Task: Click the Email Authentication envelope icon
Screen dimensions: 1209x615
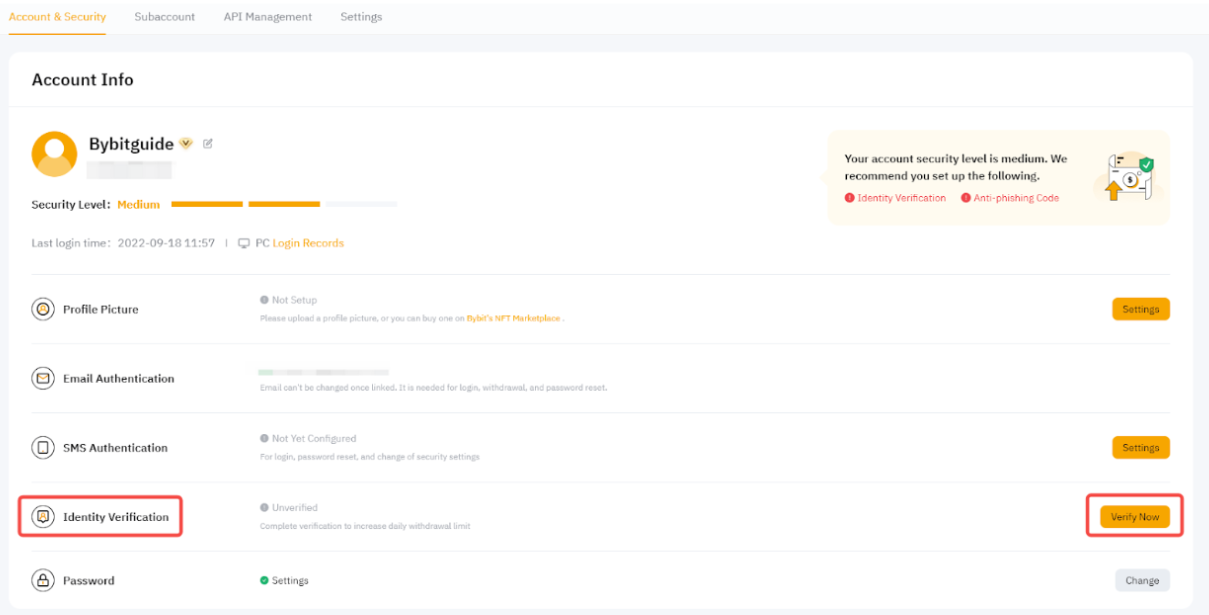Action: (43, 378)
